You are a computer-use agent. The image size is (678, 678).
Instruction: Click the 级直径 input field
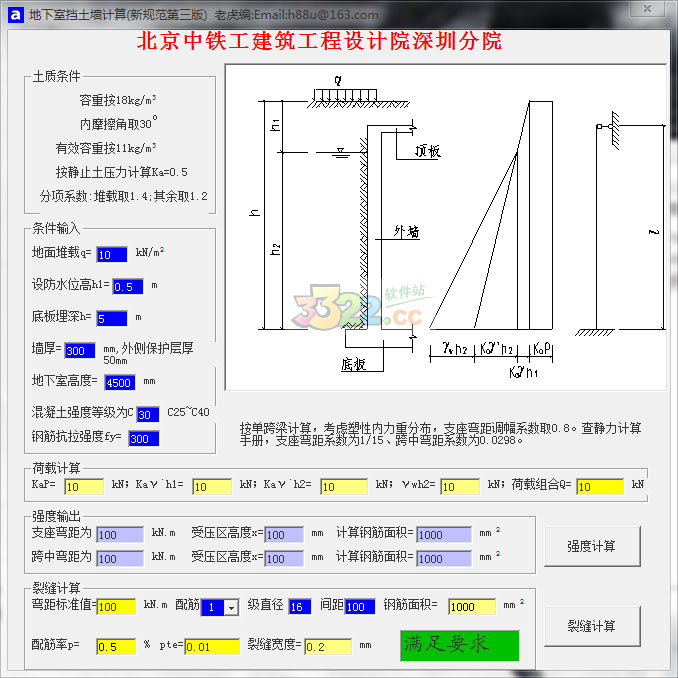click(300, 607)
